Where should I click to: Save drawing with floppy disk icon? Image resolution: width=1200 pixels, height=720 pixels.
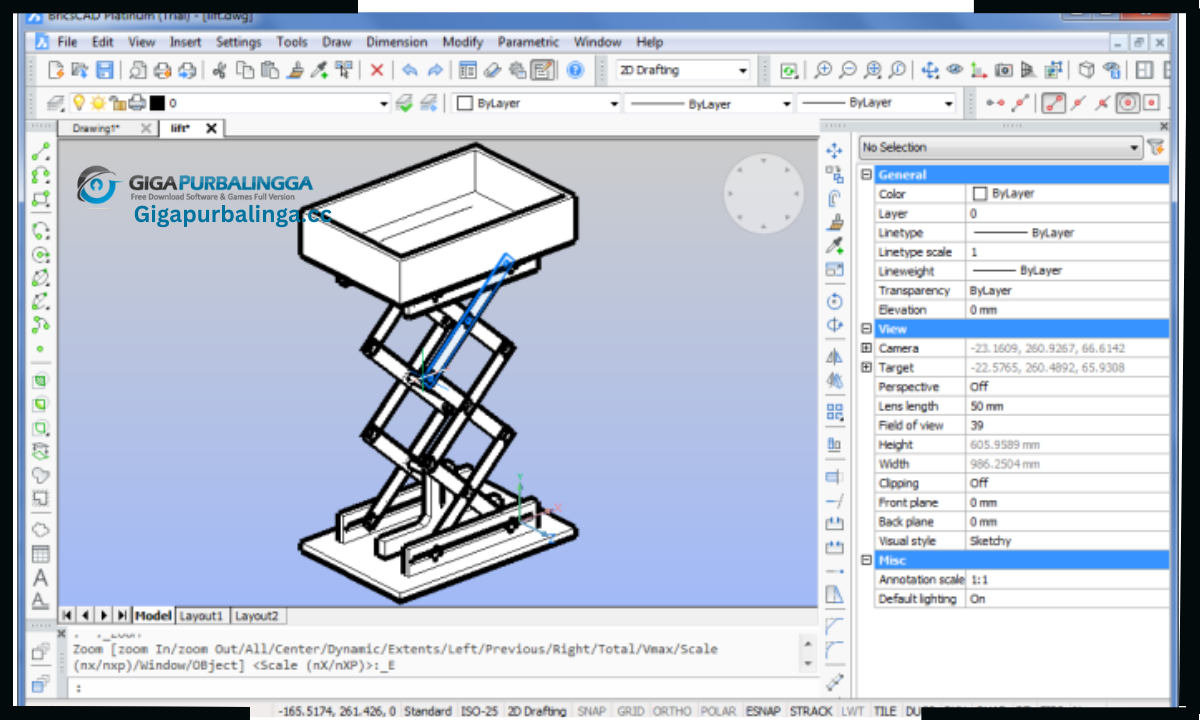pyautogui.click(x=104, y=70)
